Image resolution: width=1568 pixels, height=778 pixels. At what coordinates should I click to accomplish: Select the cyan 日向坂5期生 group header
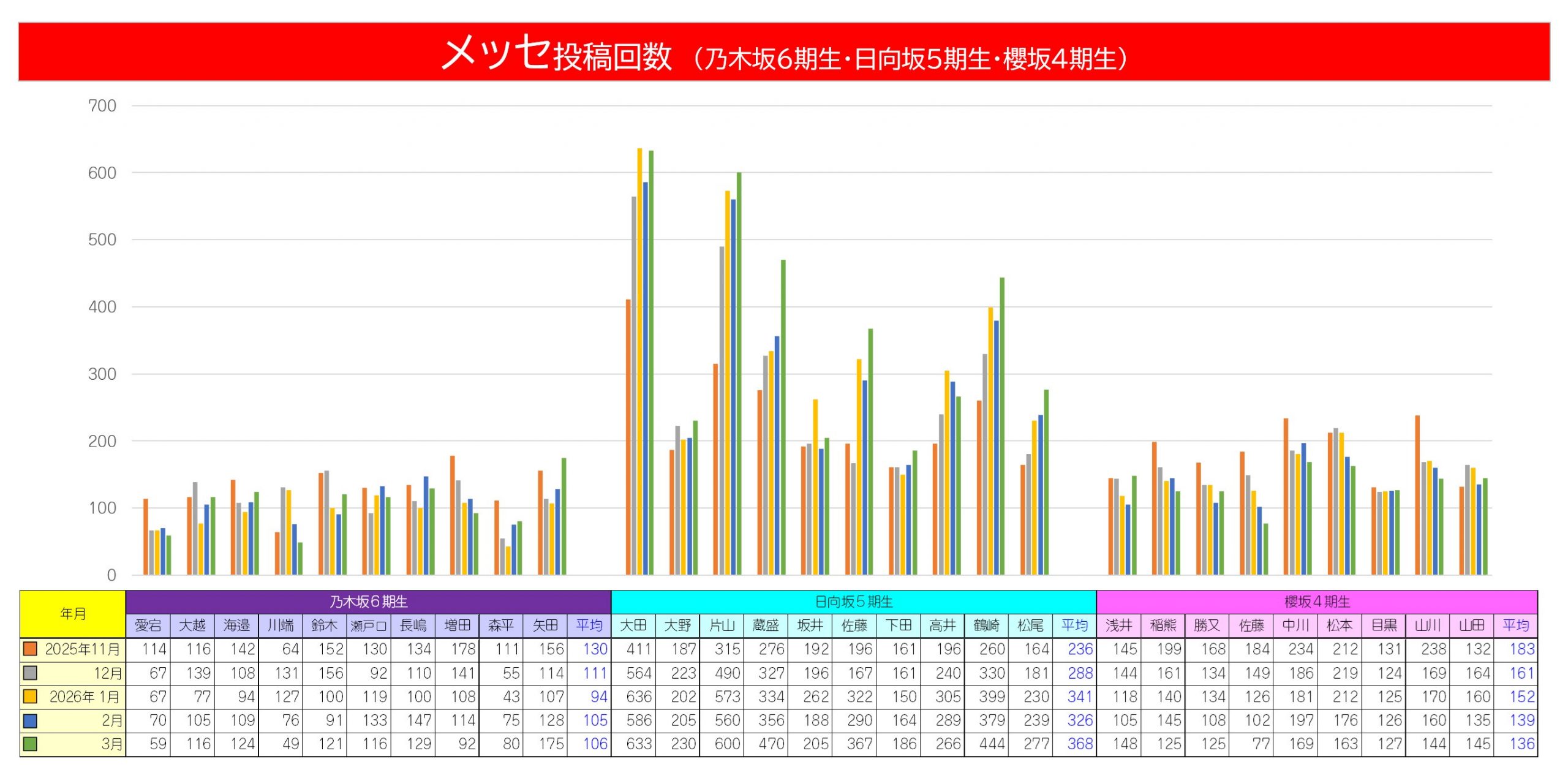tap(853, 602)
